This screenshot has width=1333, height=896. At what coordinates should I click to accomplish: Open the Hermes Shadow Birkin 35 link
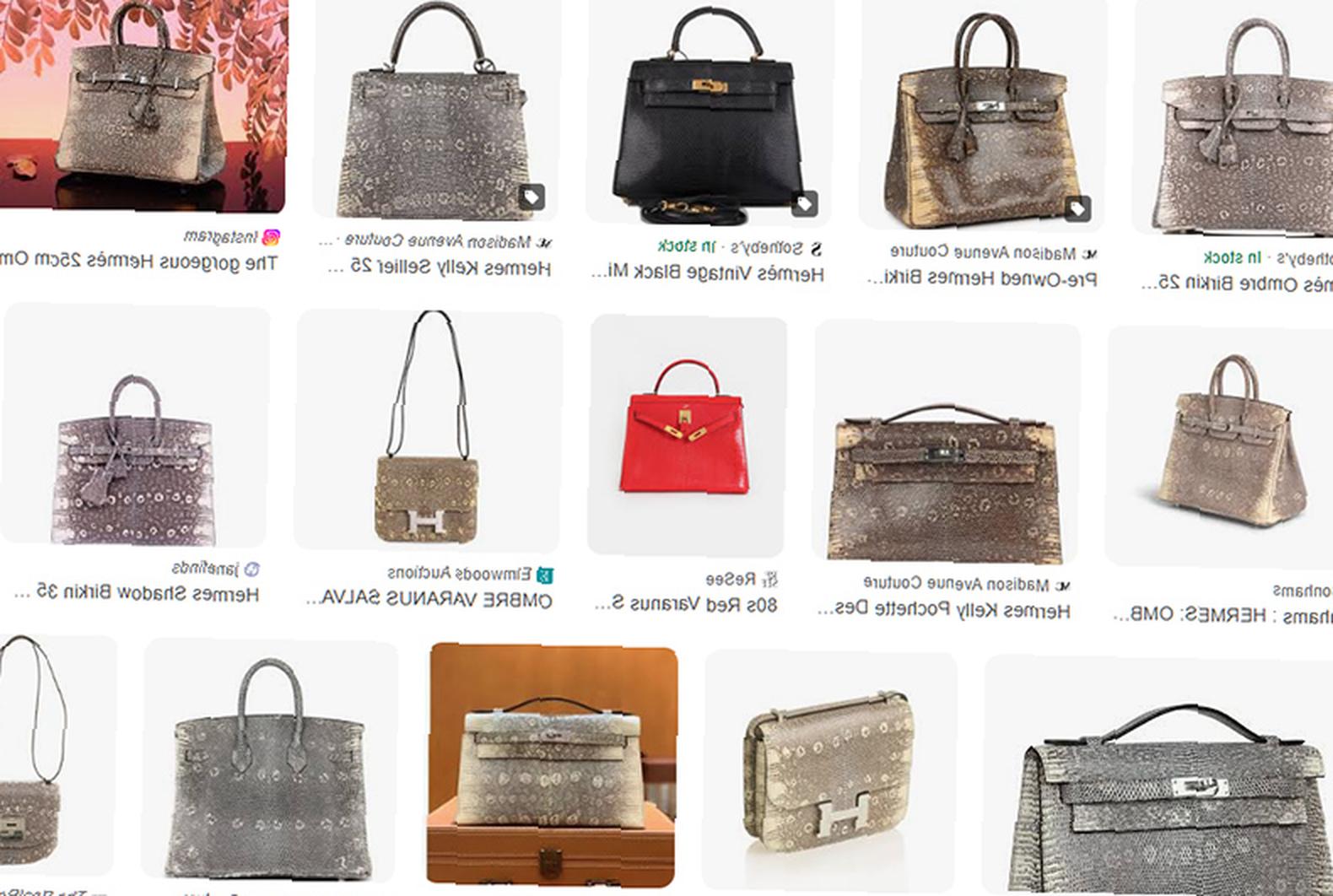point(137,594)
